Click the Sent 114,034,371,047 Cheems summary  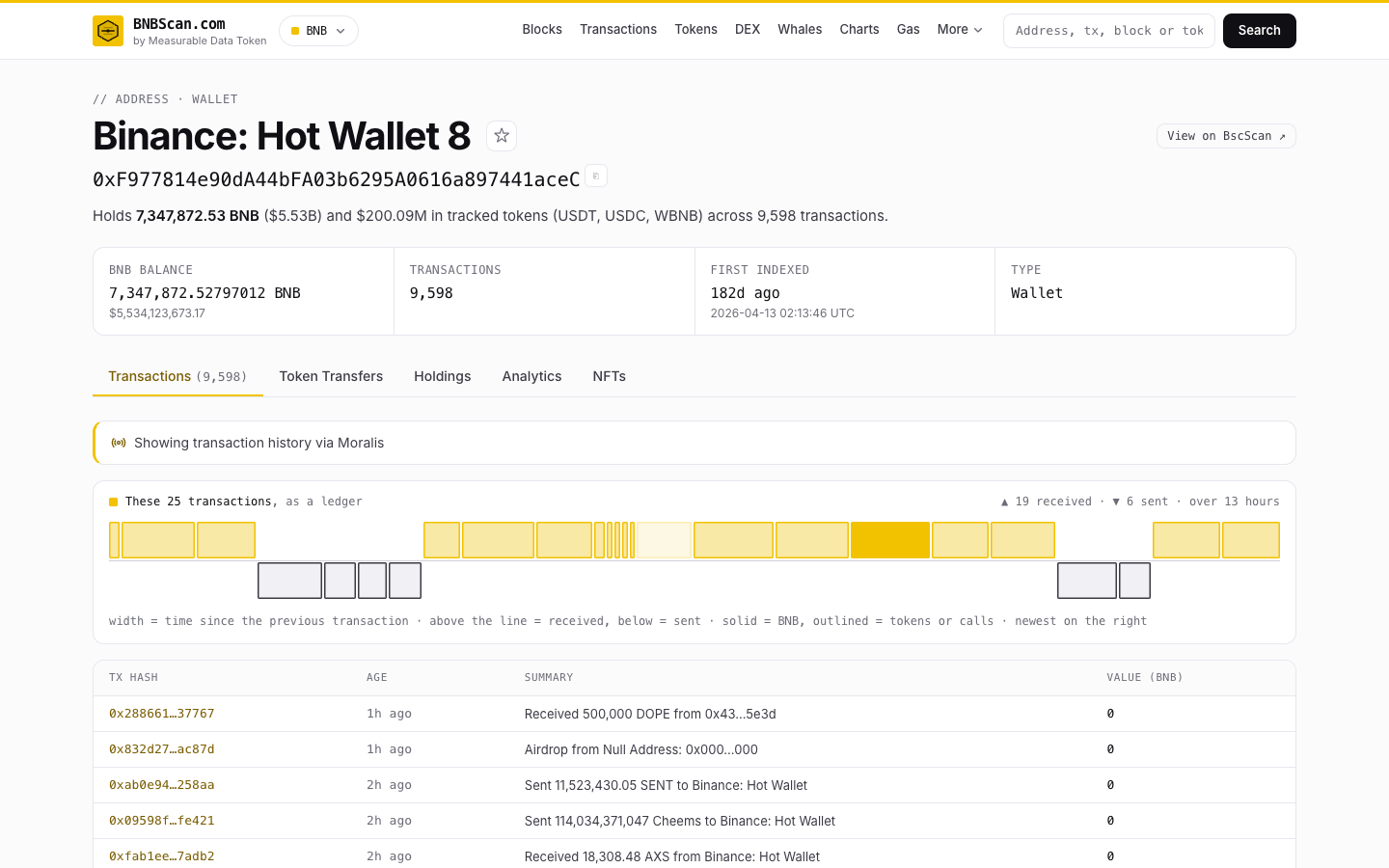[680, 821]
